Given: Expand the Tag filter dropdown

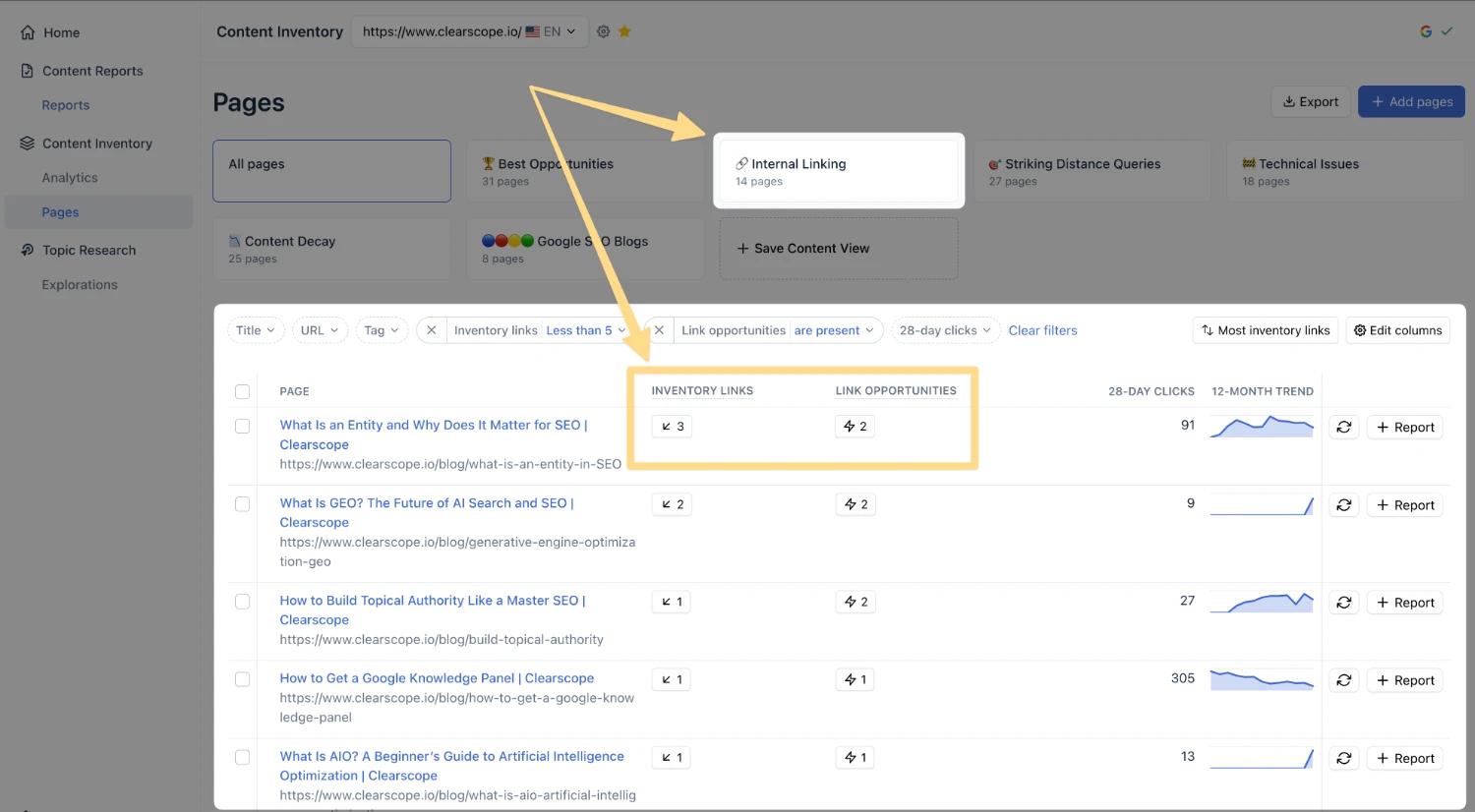Looking at the screenshot, I should (382, 330).
